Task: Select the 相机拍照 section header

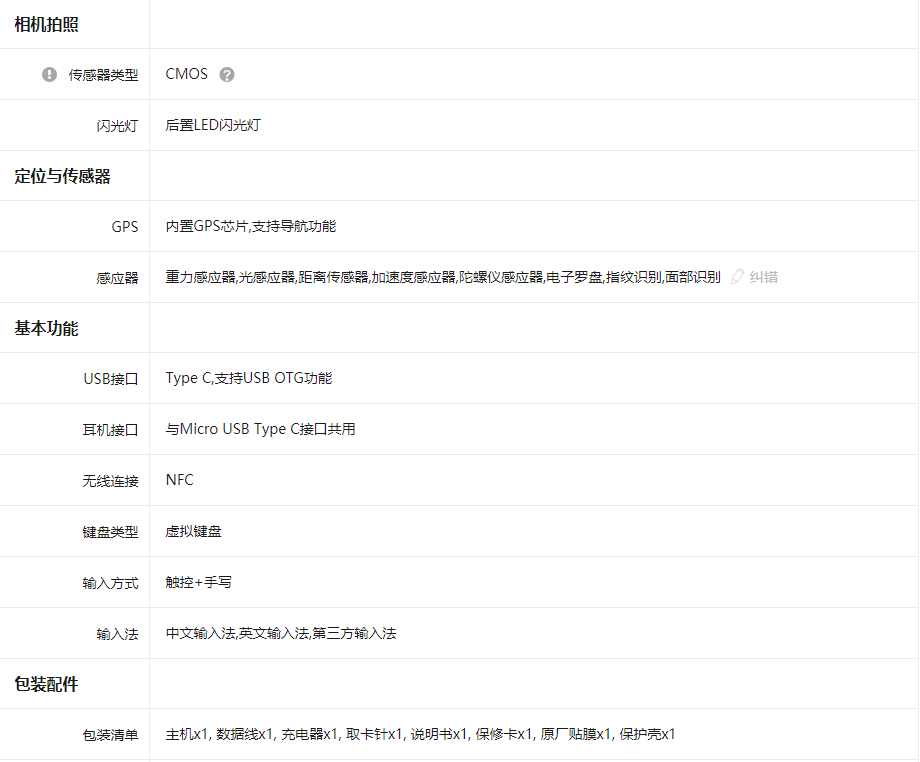Action: tap(46, 25)
